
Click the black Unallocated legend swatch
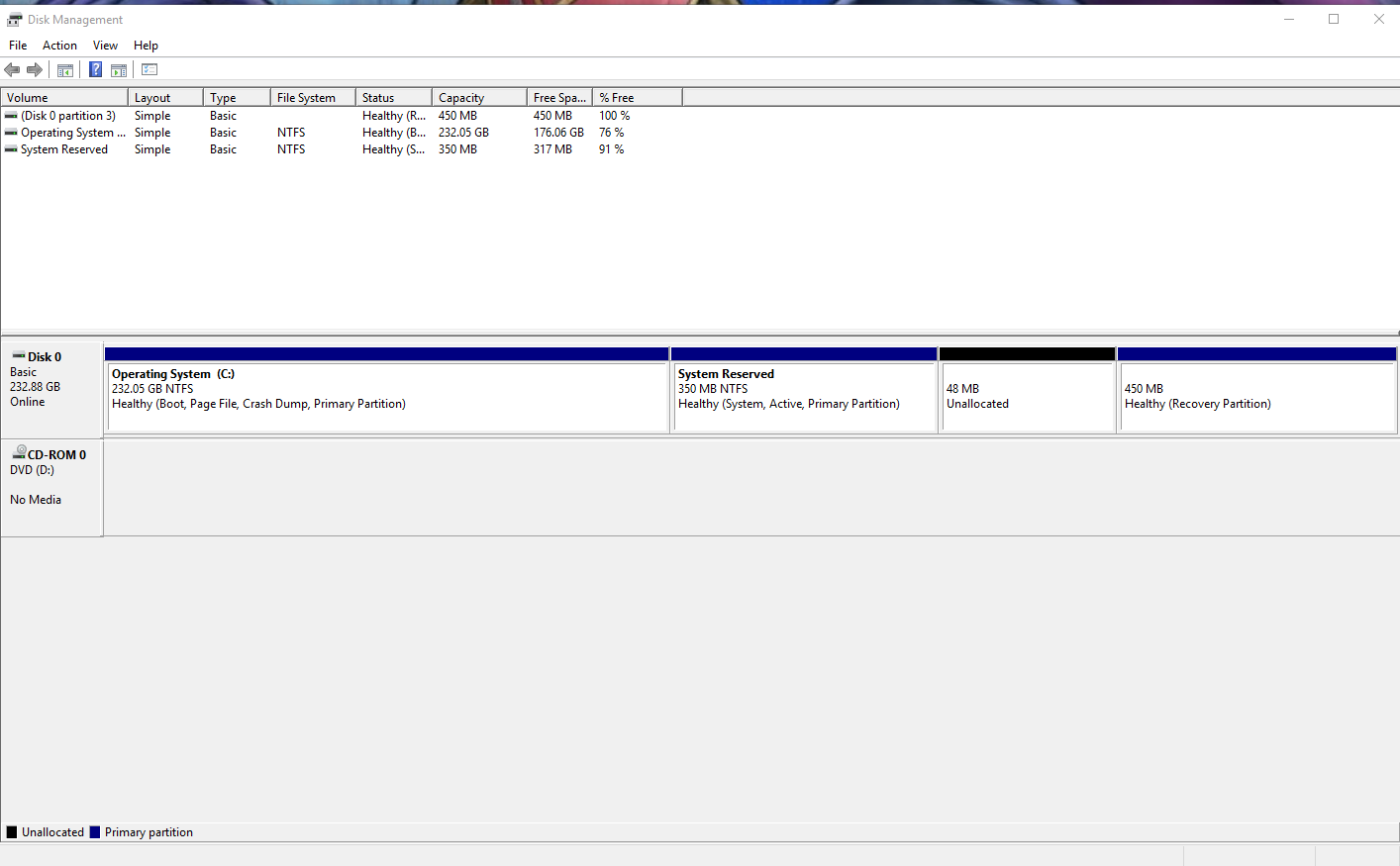pos(12,832)
